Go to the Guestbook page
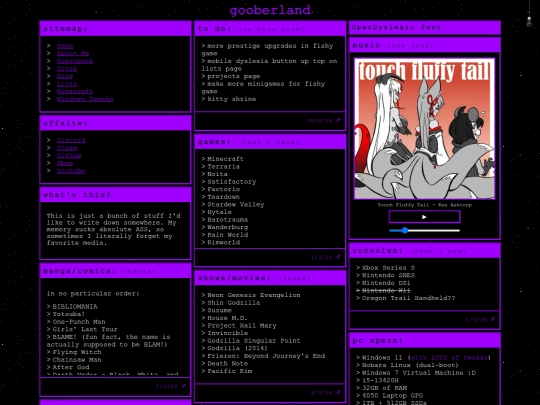Image resolution: width=540 pixels, height=405 pixels. 75,61
